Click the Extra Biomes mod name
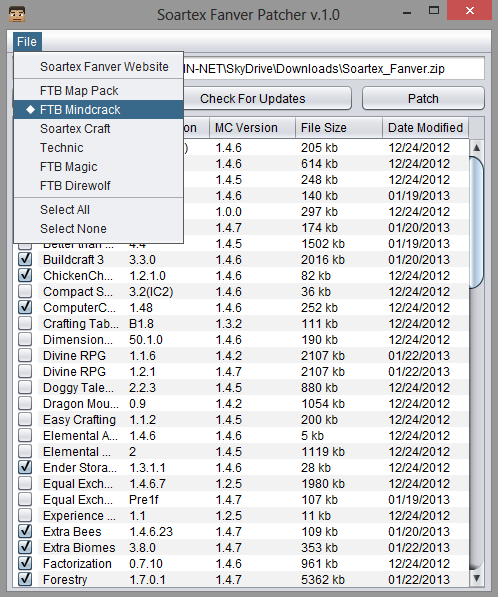Screen dimensions: 498x597 point(79,548)
